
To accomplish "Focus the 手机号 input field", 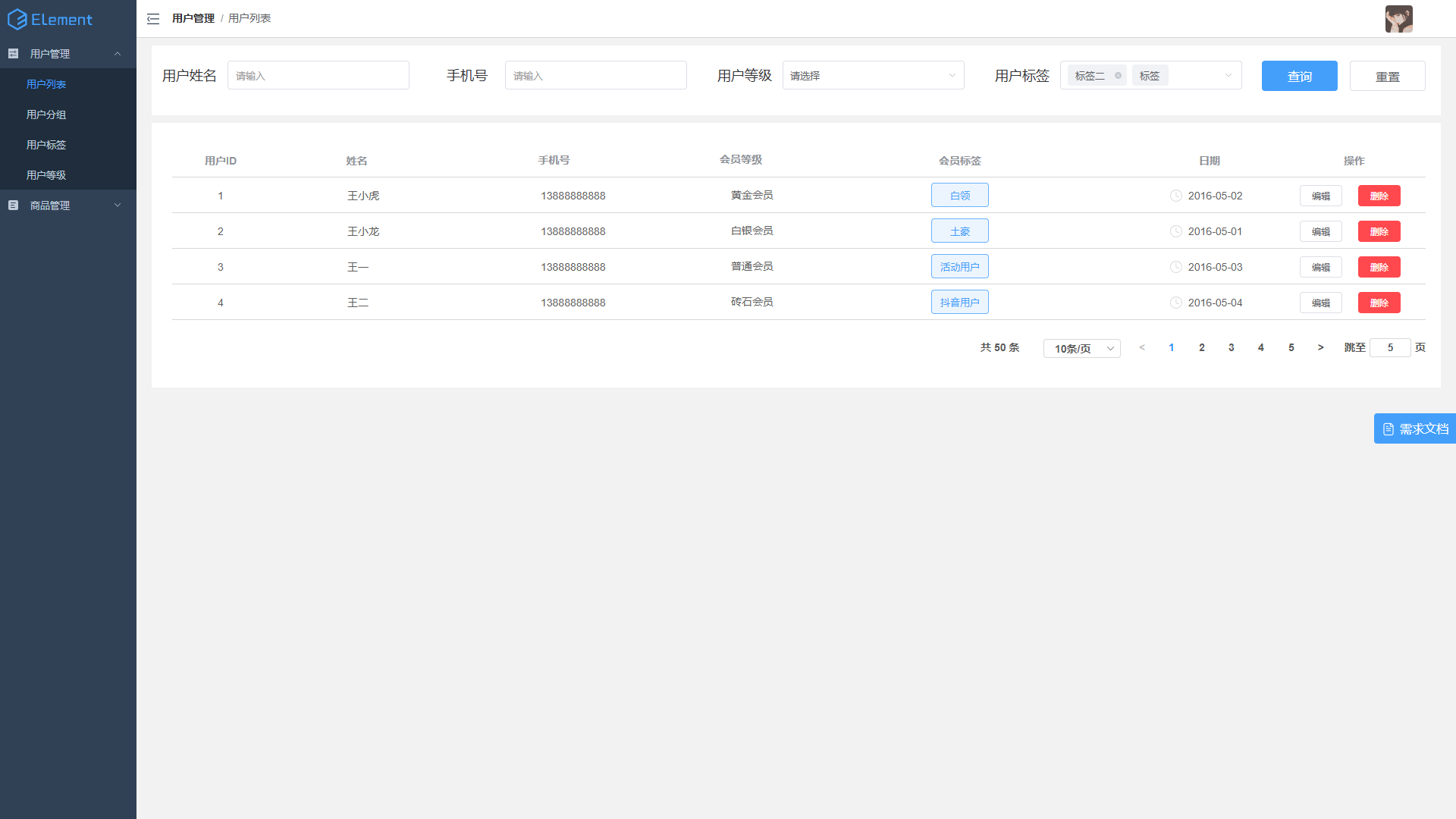I will pos(596,76).
